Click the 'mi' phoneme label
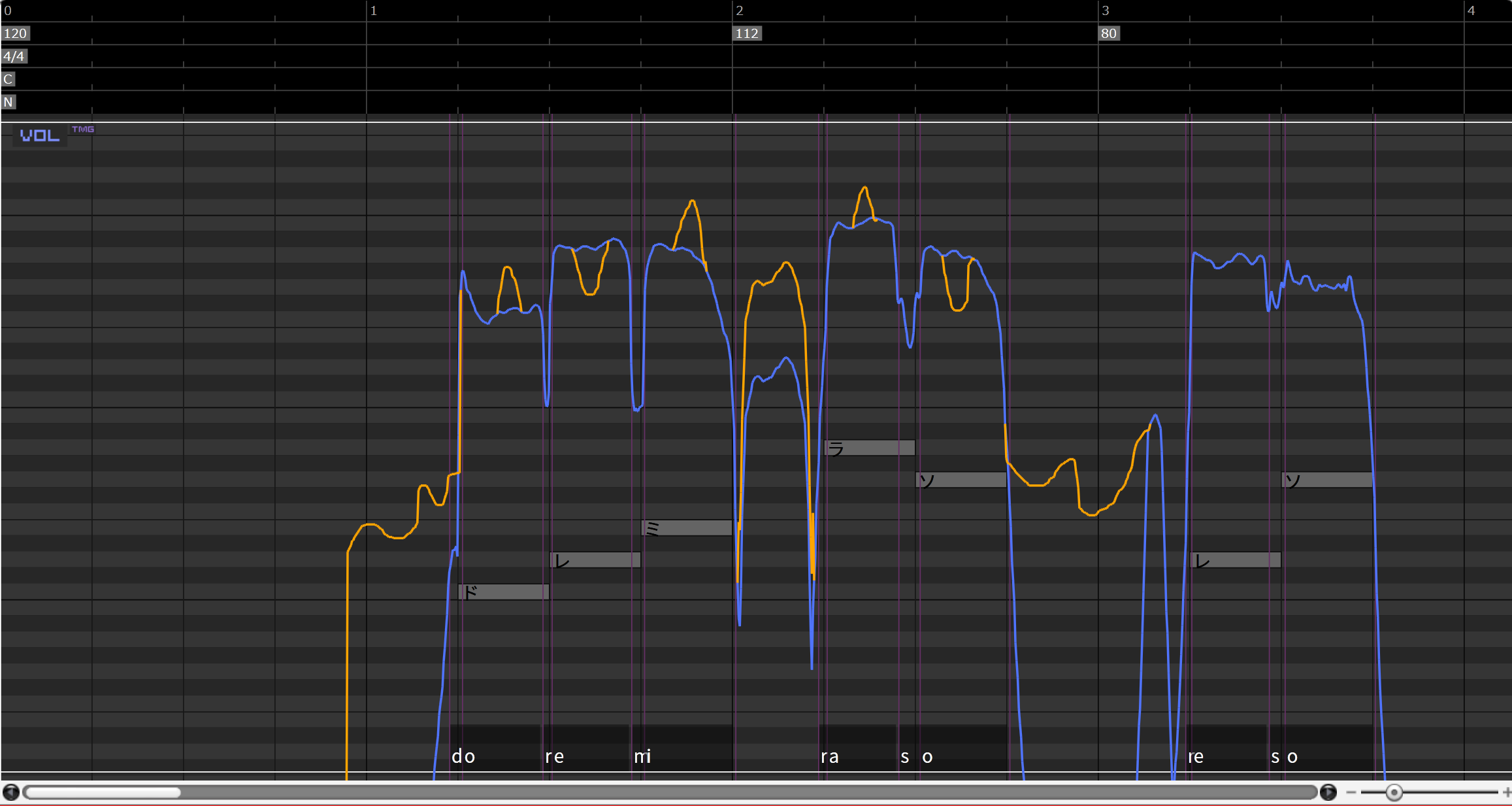This screenshot has width=1512, height=806. (642, 756)
